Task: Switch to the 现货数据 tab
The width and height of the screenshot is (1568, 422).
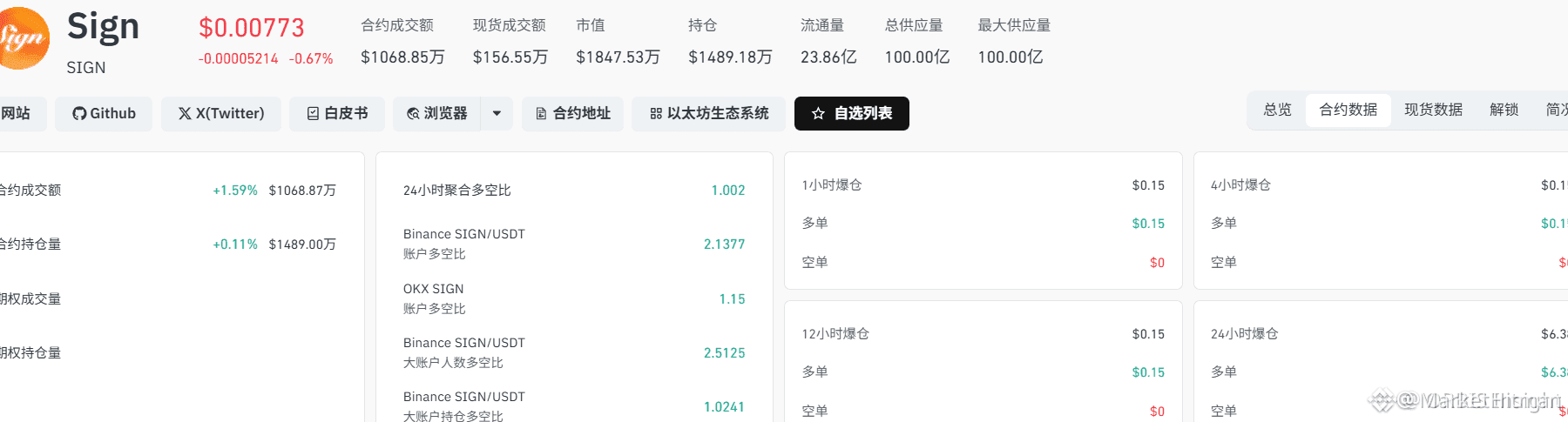Action: 1433,110
